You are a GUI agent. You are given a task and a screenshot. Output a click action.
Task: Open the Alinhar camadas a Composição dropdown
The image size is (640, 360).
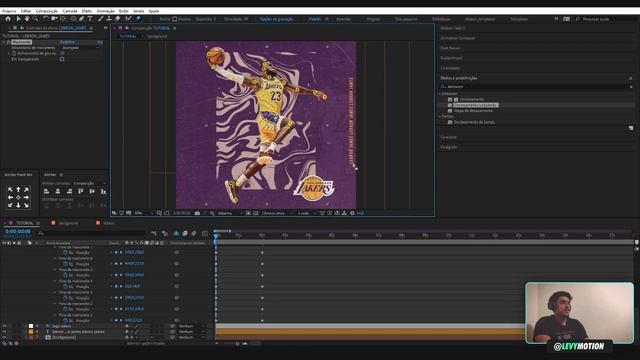[x=90, y=183]
